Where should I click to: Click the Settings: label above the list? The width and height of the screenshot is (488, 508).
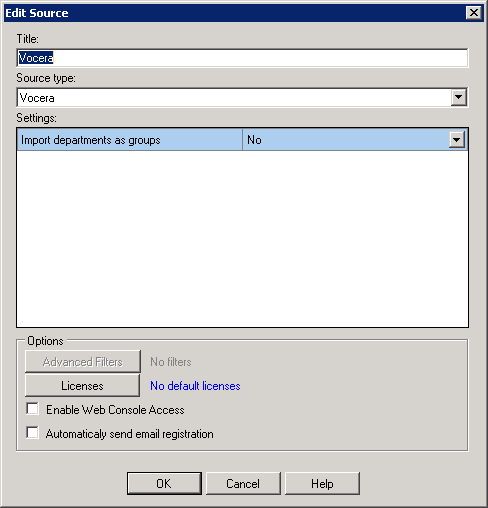coord(36,118)
